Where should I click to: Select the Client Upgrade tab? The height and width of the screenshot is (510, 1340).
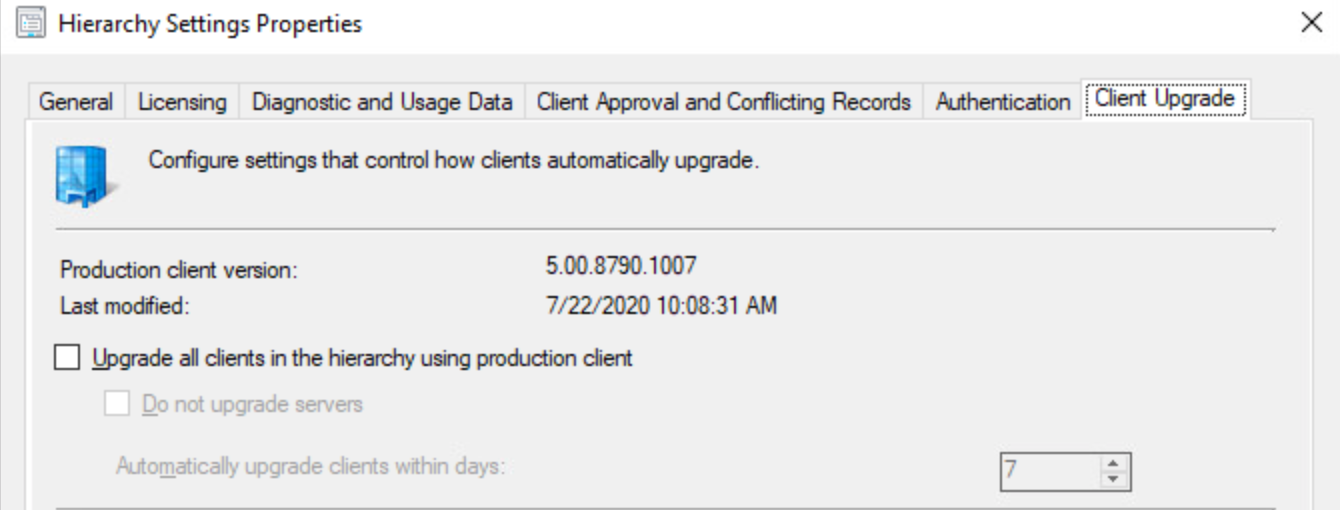tap(1164, 99)
